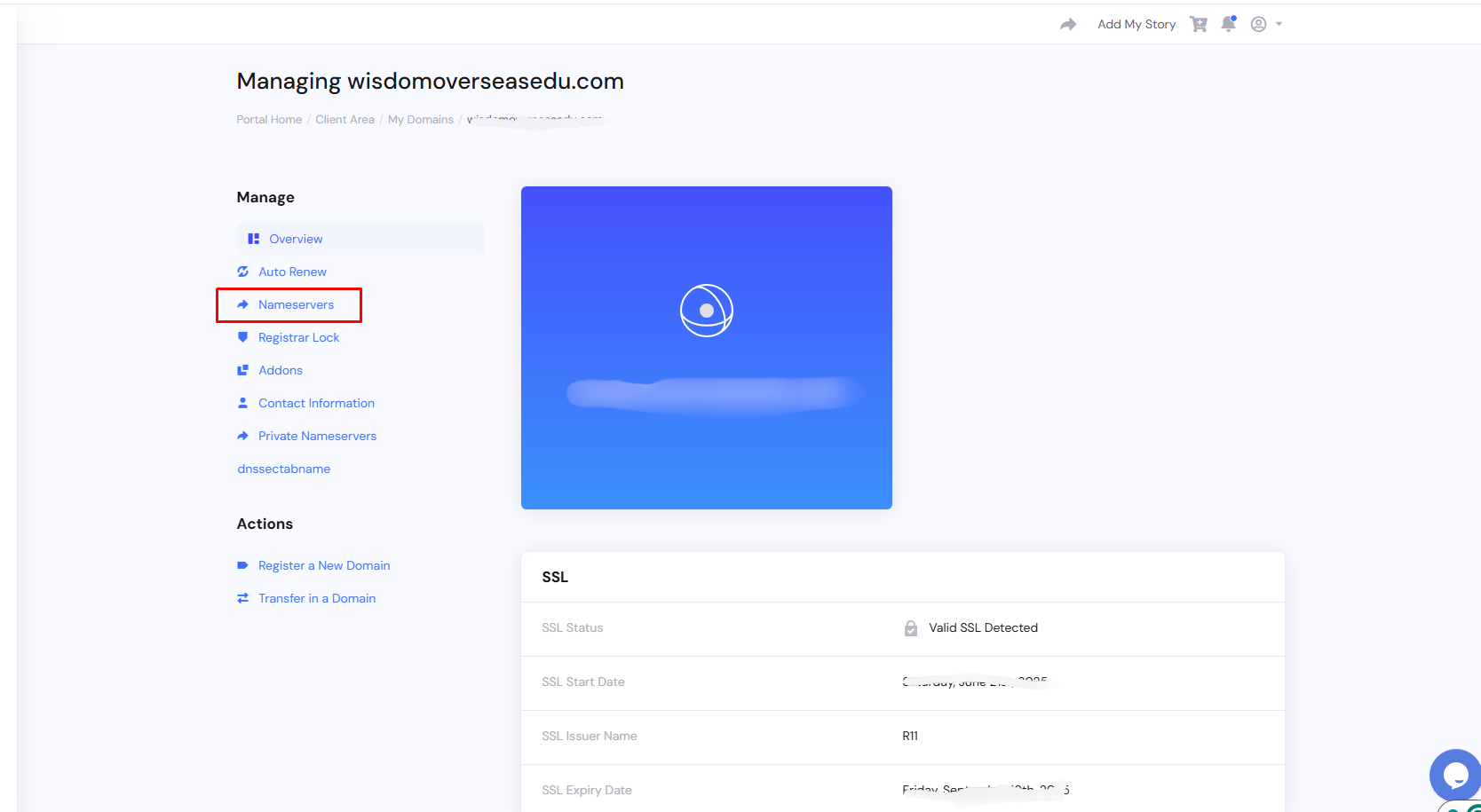Open the Auto Renew section

click(292, 272)
